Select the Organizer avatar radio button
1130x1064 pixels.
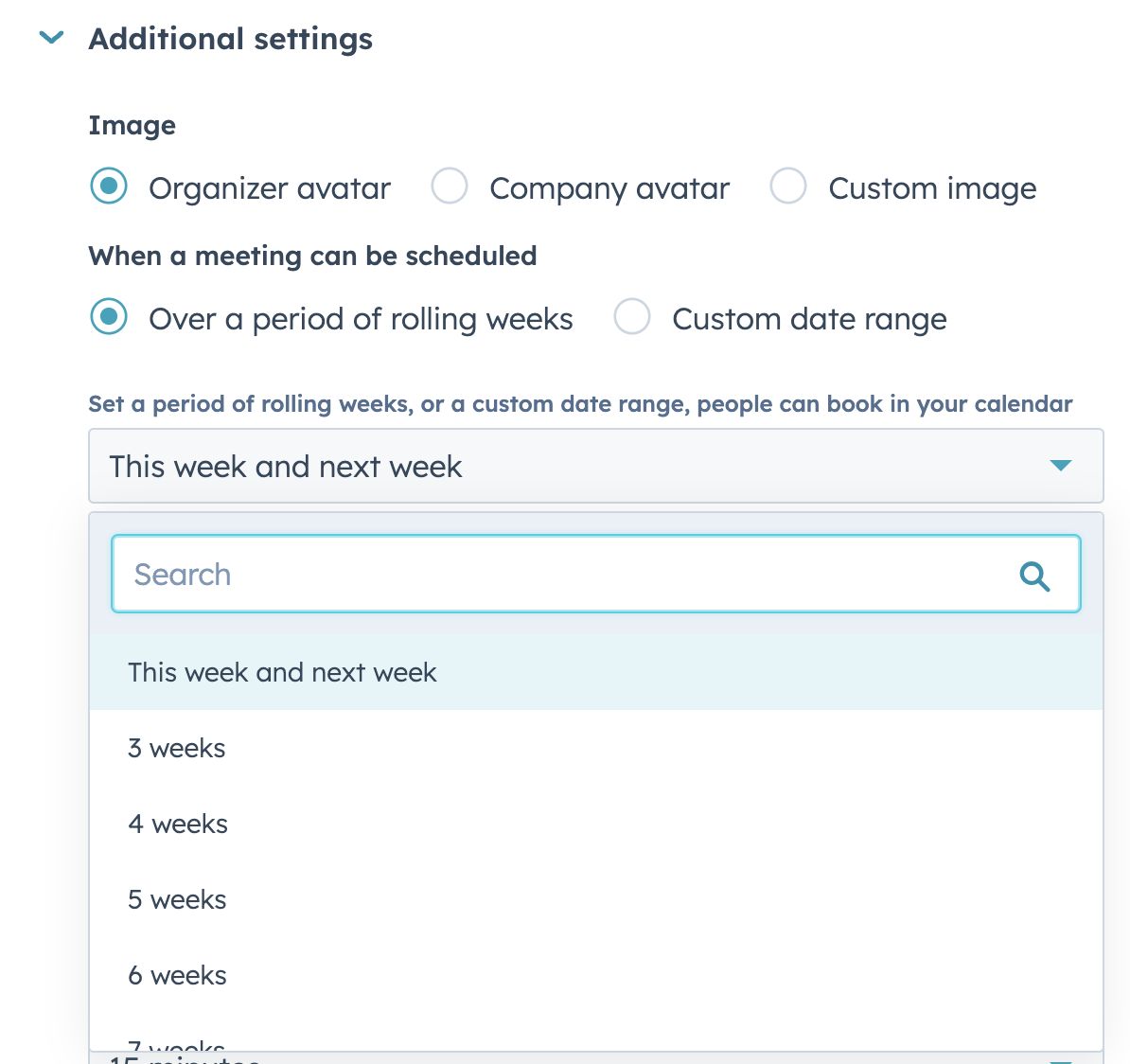109,186
